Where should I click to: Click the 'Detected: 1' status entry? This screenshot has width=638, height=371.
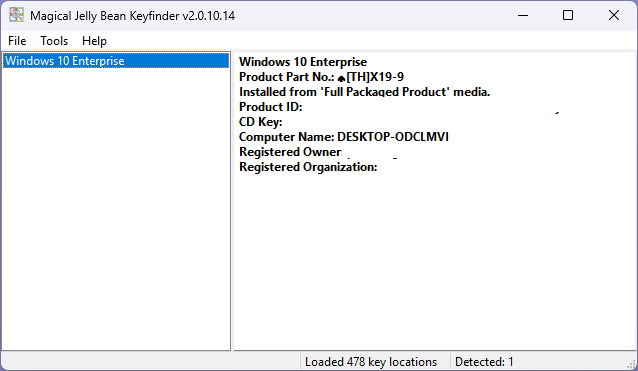pos(484,362)
